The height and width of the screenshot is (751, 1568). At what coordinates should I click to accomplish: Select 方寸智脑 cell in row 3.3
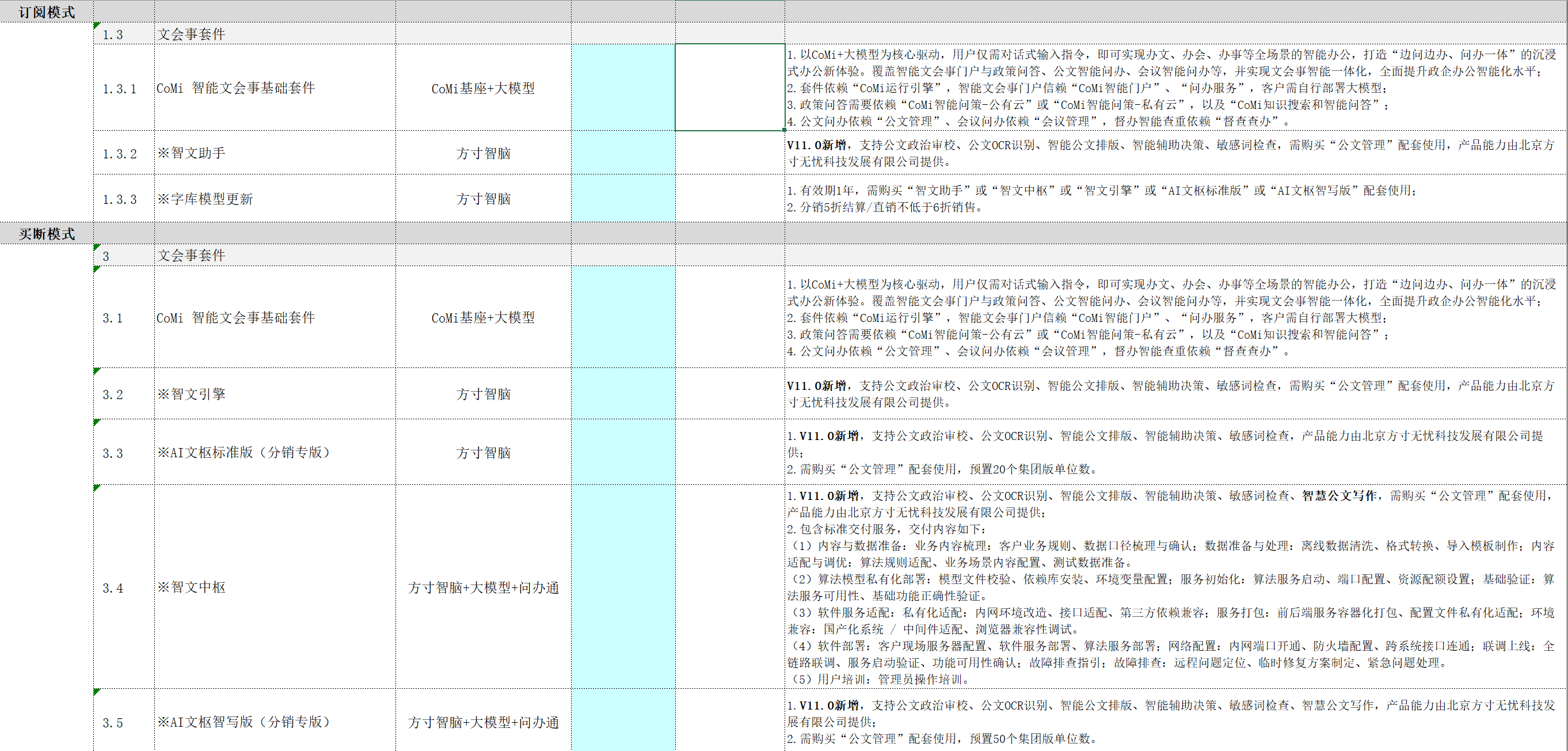tap(484, 452)
